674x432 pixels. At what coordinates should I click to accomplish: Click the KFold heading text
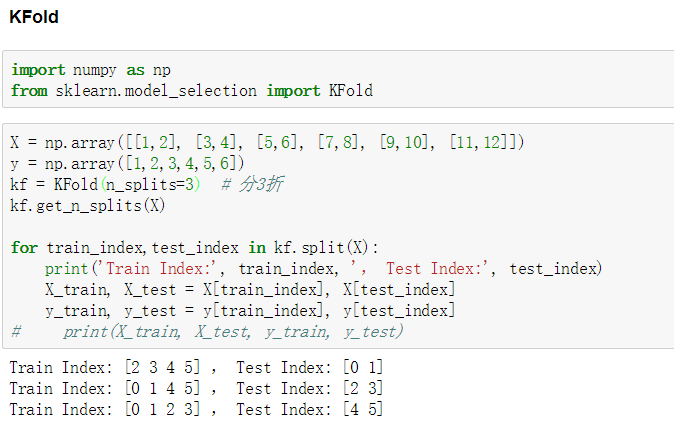pyautogui.click(x=34, y=17)
